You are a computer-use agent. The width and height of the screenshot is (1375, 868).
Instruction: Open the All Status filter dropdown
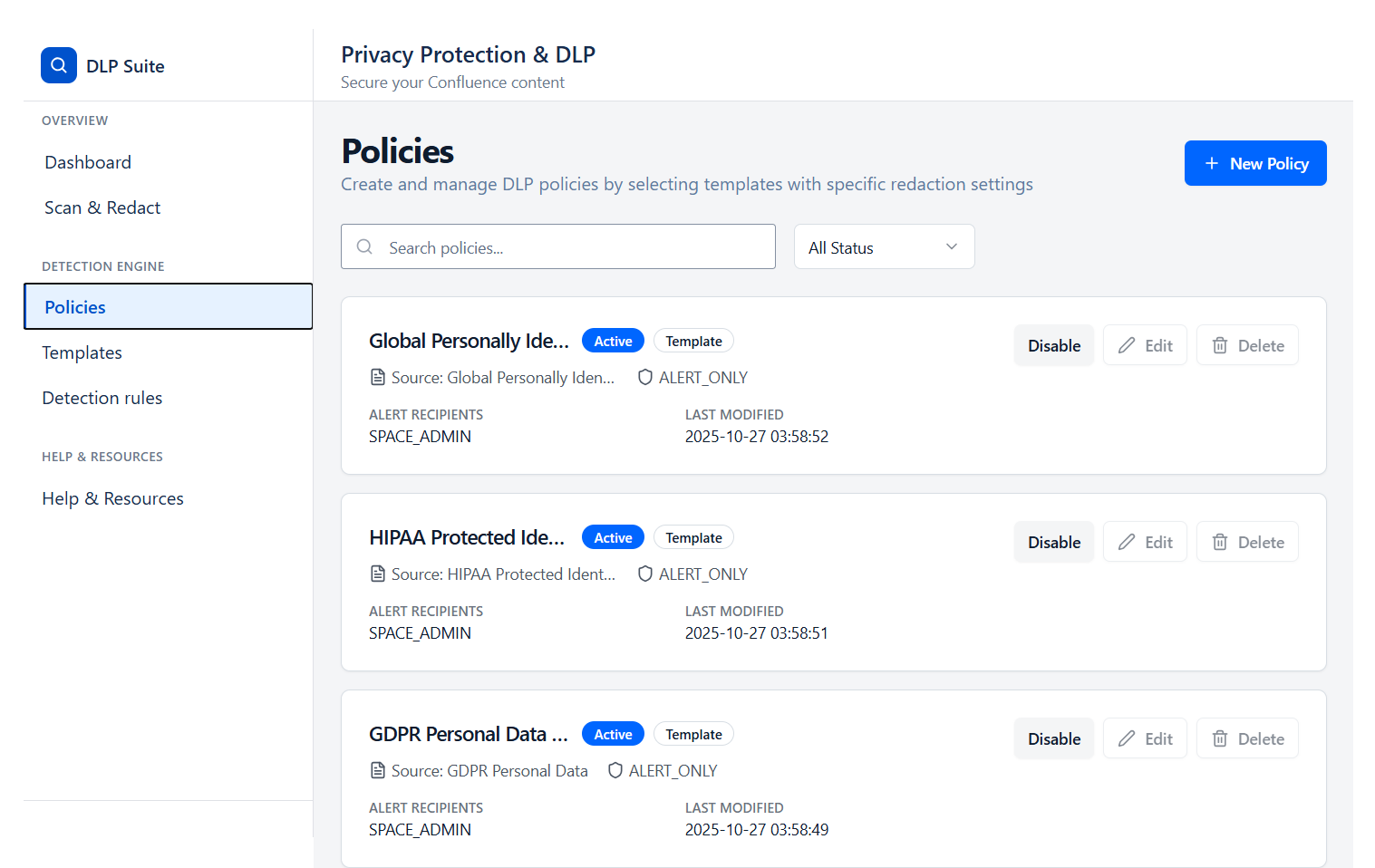tap(884, 247)
